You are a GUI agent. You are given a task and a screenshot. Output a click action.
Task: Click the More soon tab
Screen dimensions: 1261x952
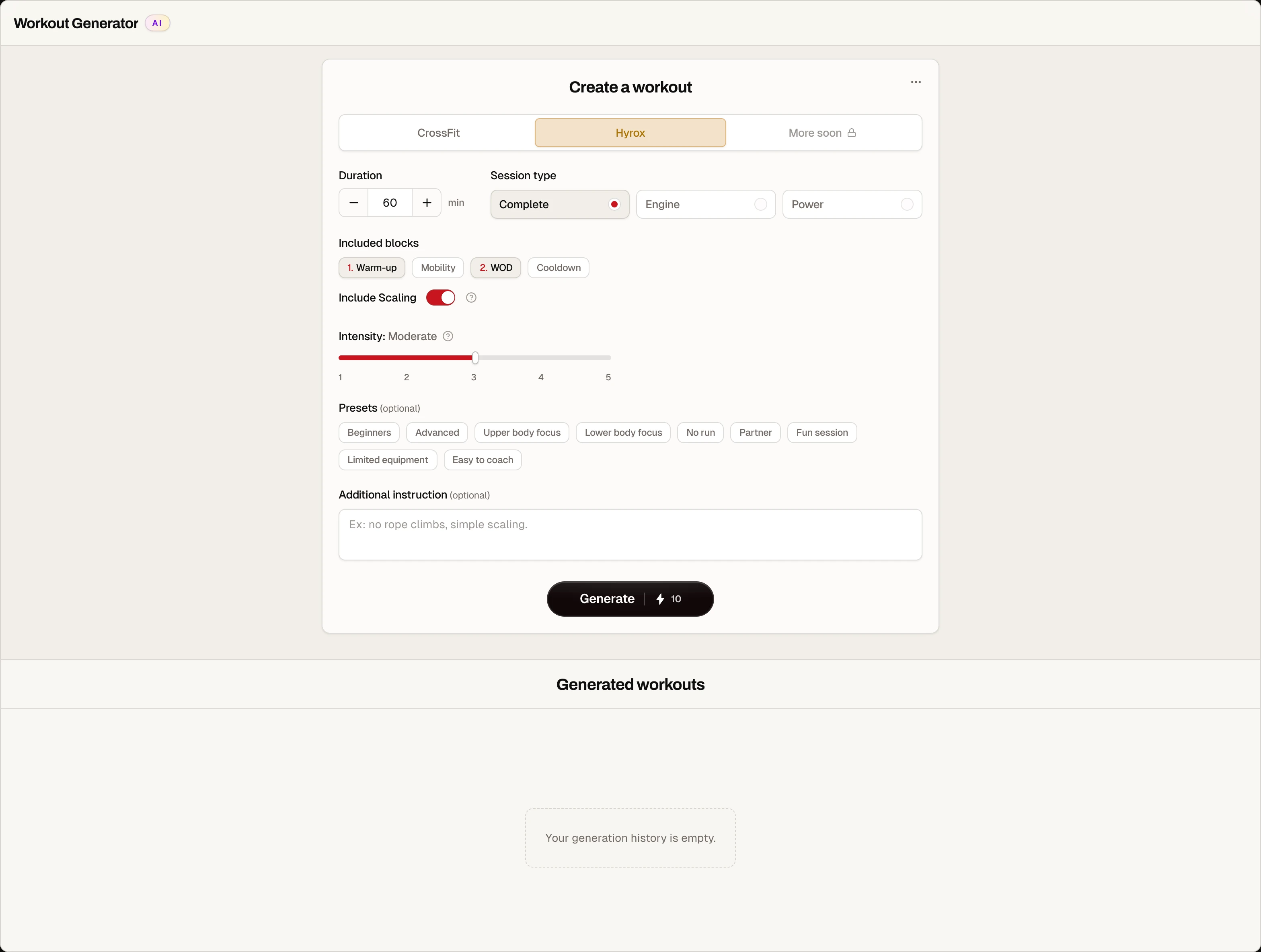coord(822,133)
